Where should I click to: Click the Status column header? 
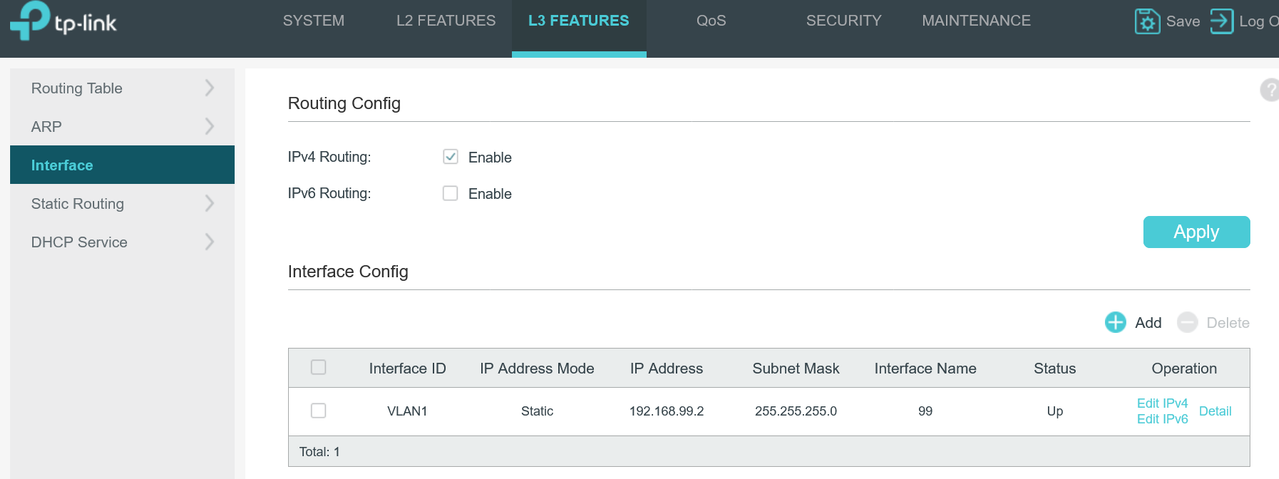(1055, 368)
